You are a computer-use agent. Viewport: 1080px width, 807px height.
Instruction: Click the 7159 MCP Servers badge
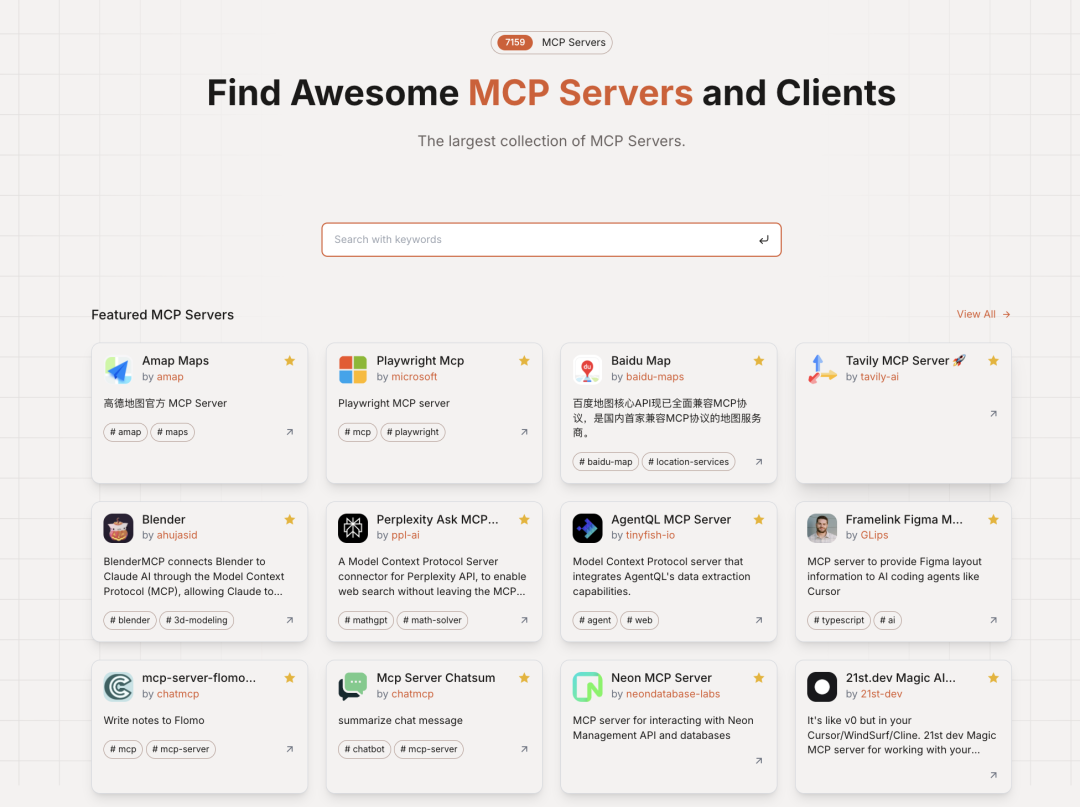(551, 43)
